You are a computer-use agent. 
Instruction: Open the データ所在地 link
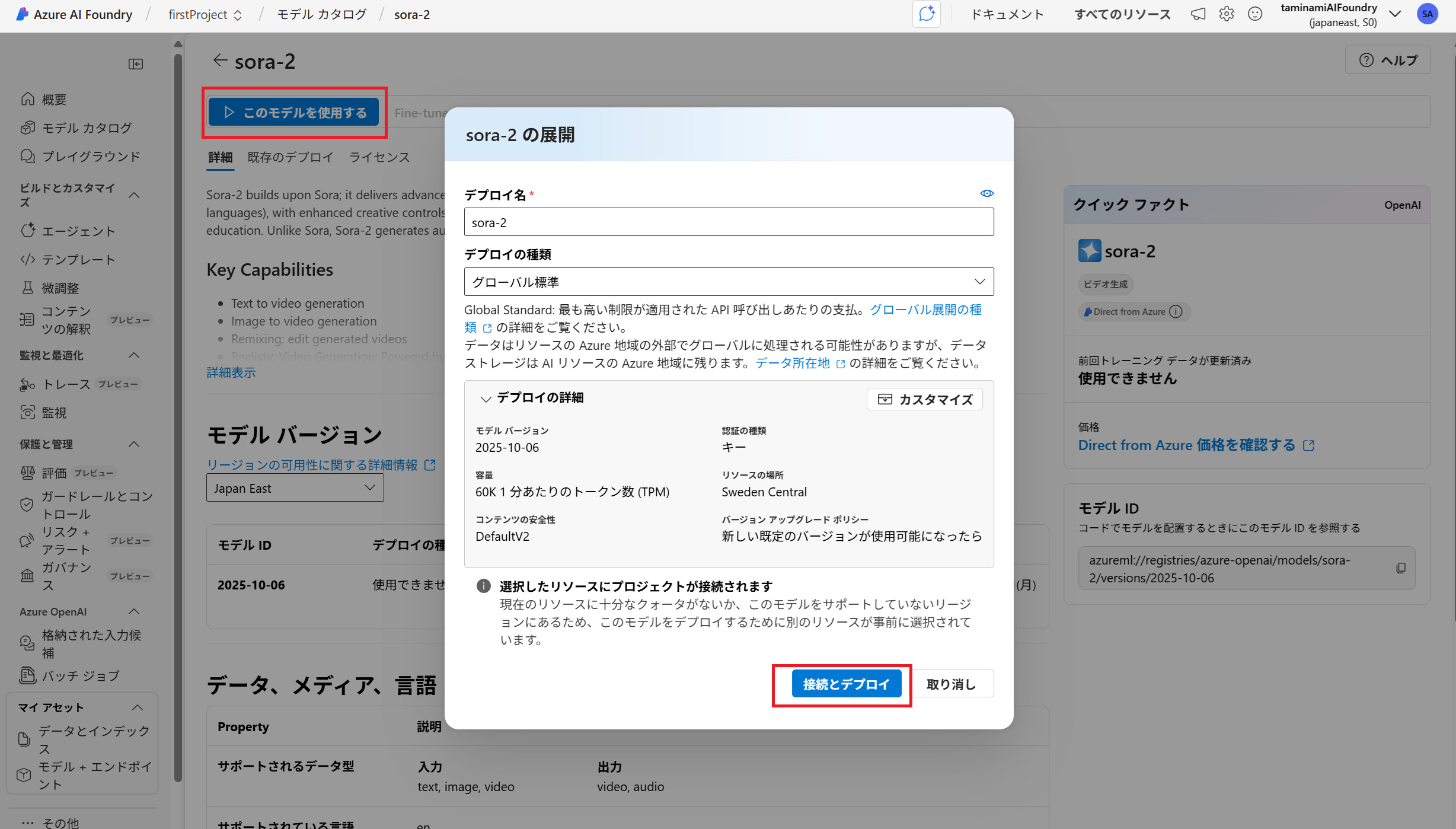(793, 364)
